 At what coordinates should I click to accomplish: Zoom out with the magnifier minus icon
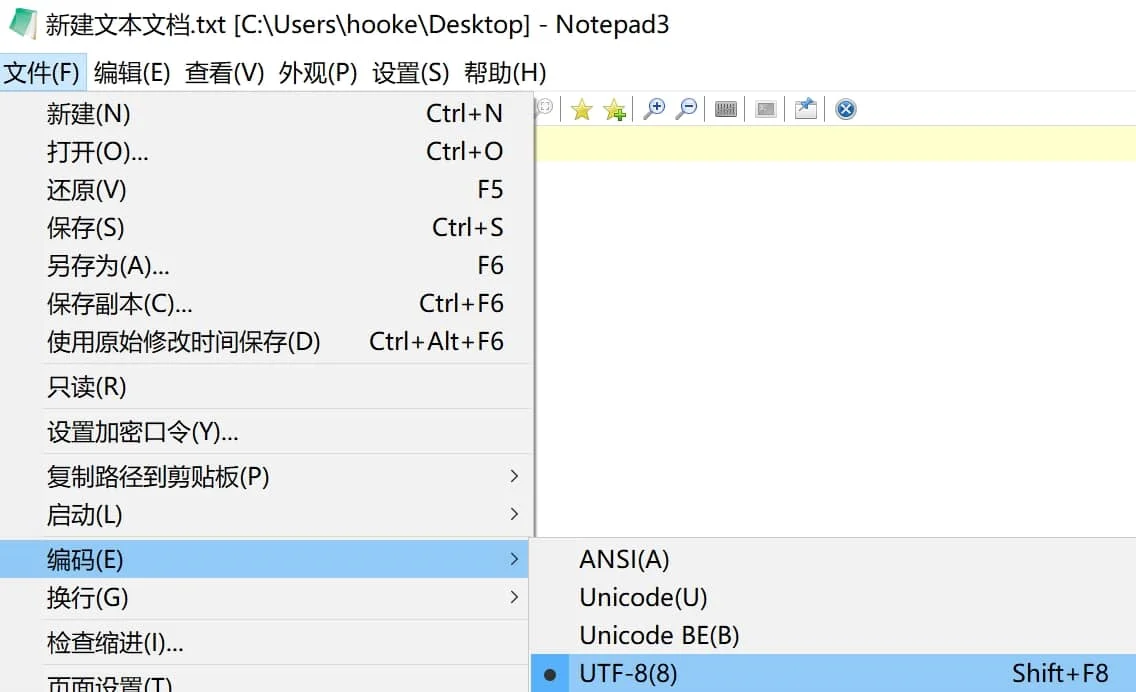686,109
